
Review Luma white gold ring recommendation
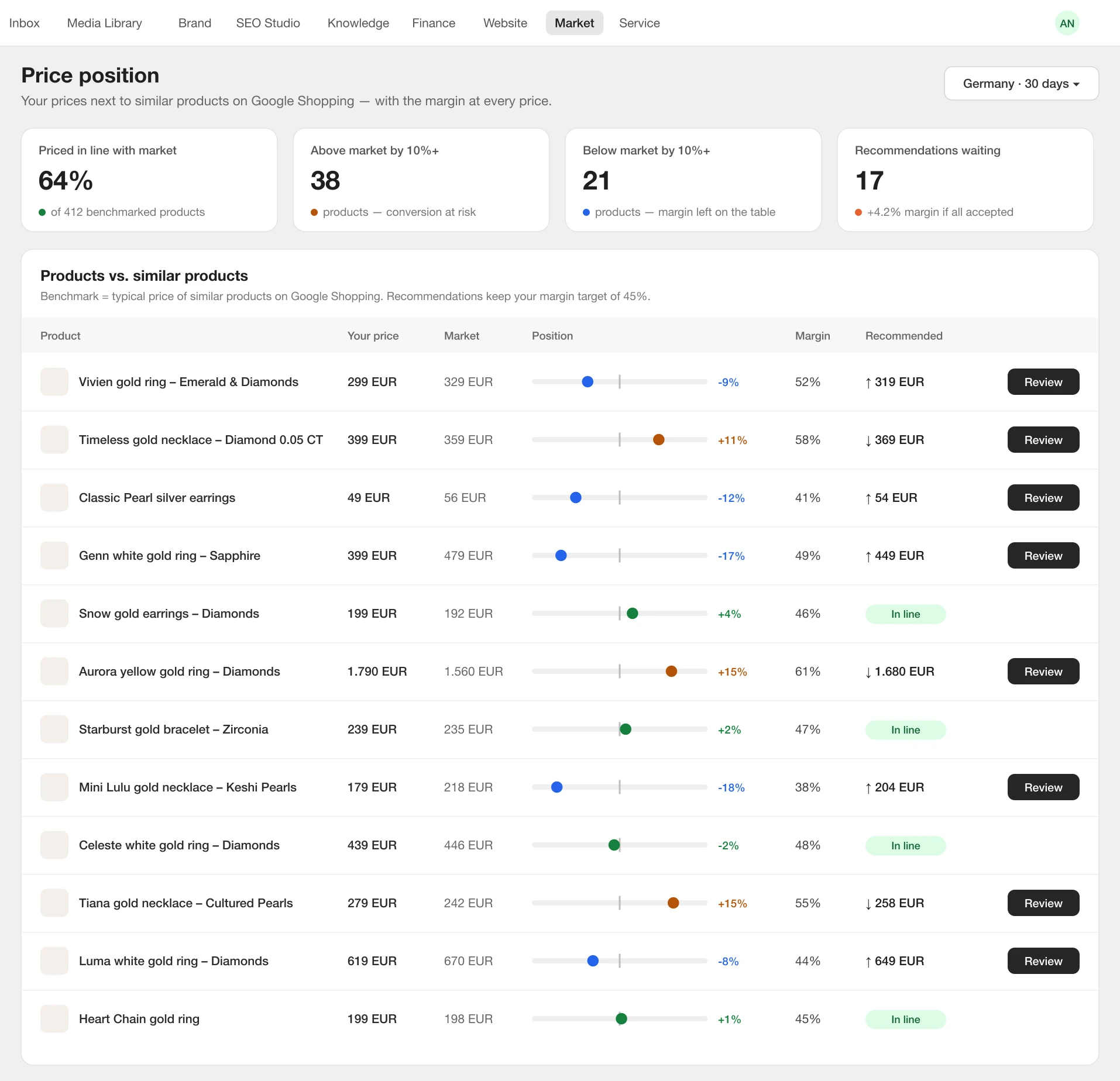[x=1043, y=961]
